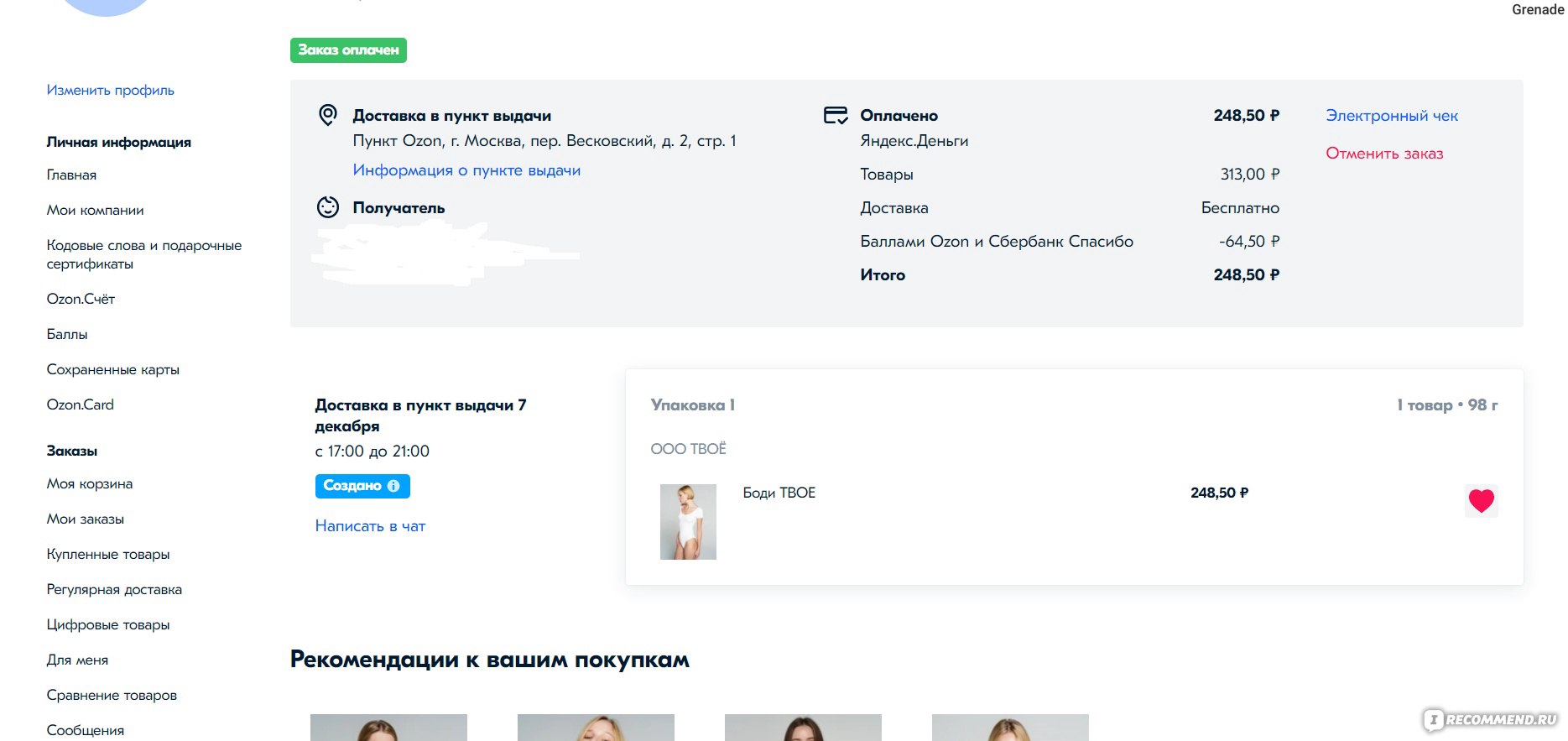Open Для меня in sidebar
This screenshot has width=1568, height=741.
[x=77, y=660]
